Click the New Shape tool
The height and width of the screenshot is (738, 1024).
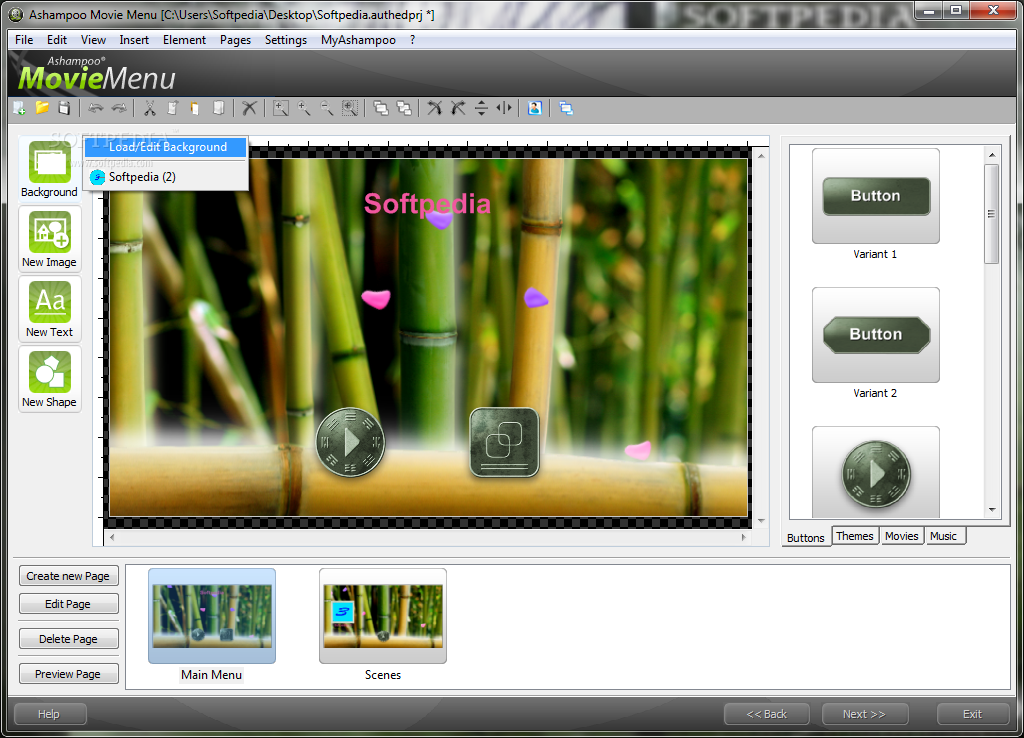click(50, 379)
